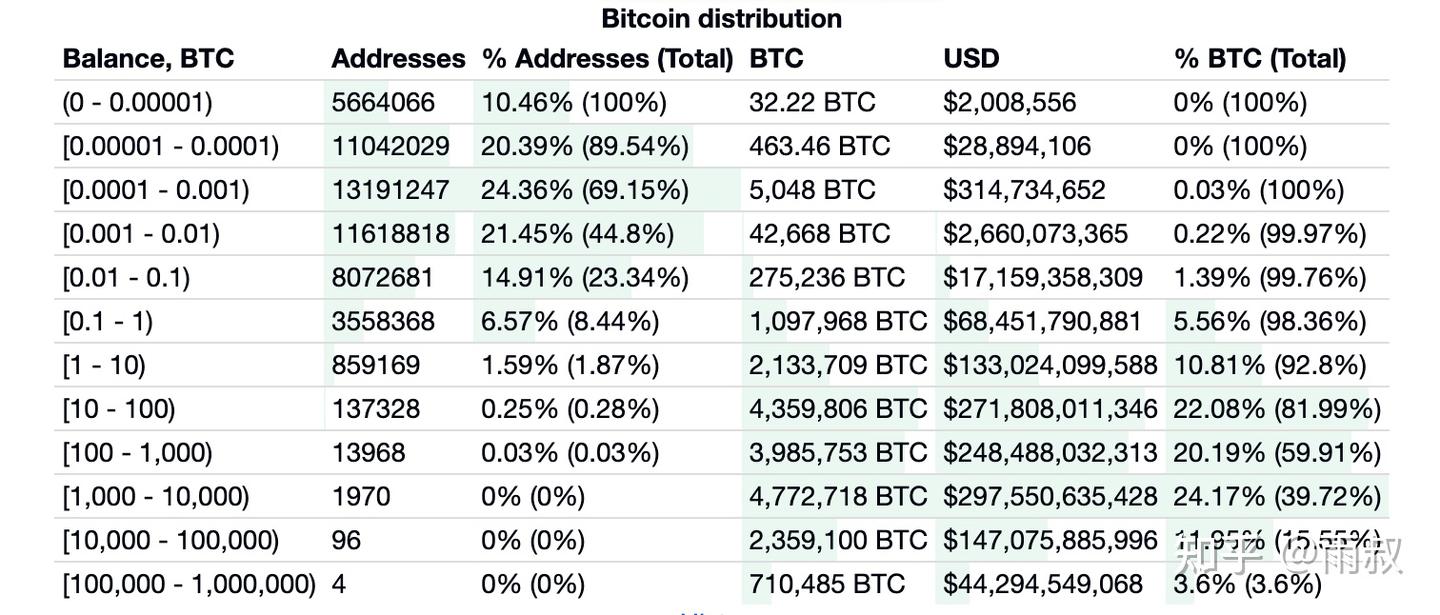Click the "% BTC (Total)" column header
This screenshot has width=1440, height=615.
[x=1260, y=58]
